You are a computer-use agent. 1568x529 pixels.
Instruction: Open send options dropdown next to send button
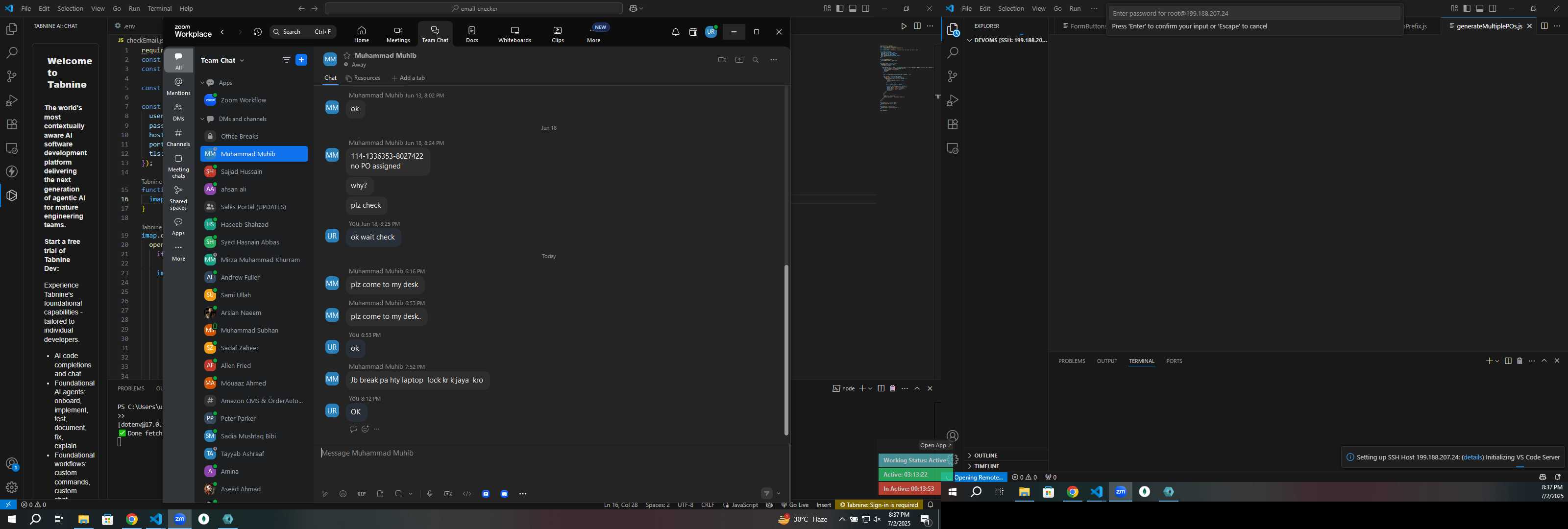click(779, 494)
